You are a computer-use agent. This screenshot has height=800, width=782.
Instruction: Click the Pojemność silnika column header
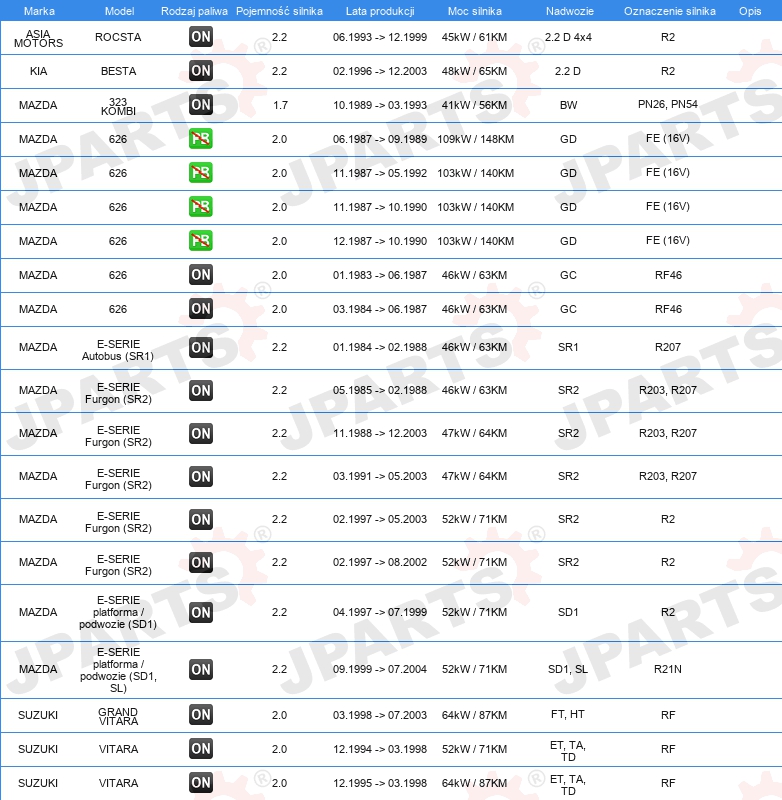[279, 11]
